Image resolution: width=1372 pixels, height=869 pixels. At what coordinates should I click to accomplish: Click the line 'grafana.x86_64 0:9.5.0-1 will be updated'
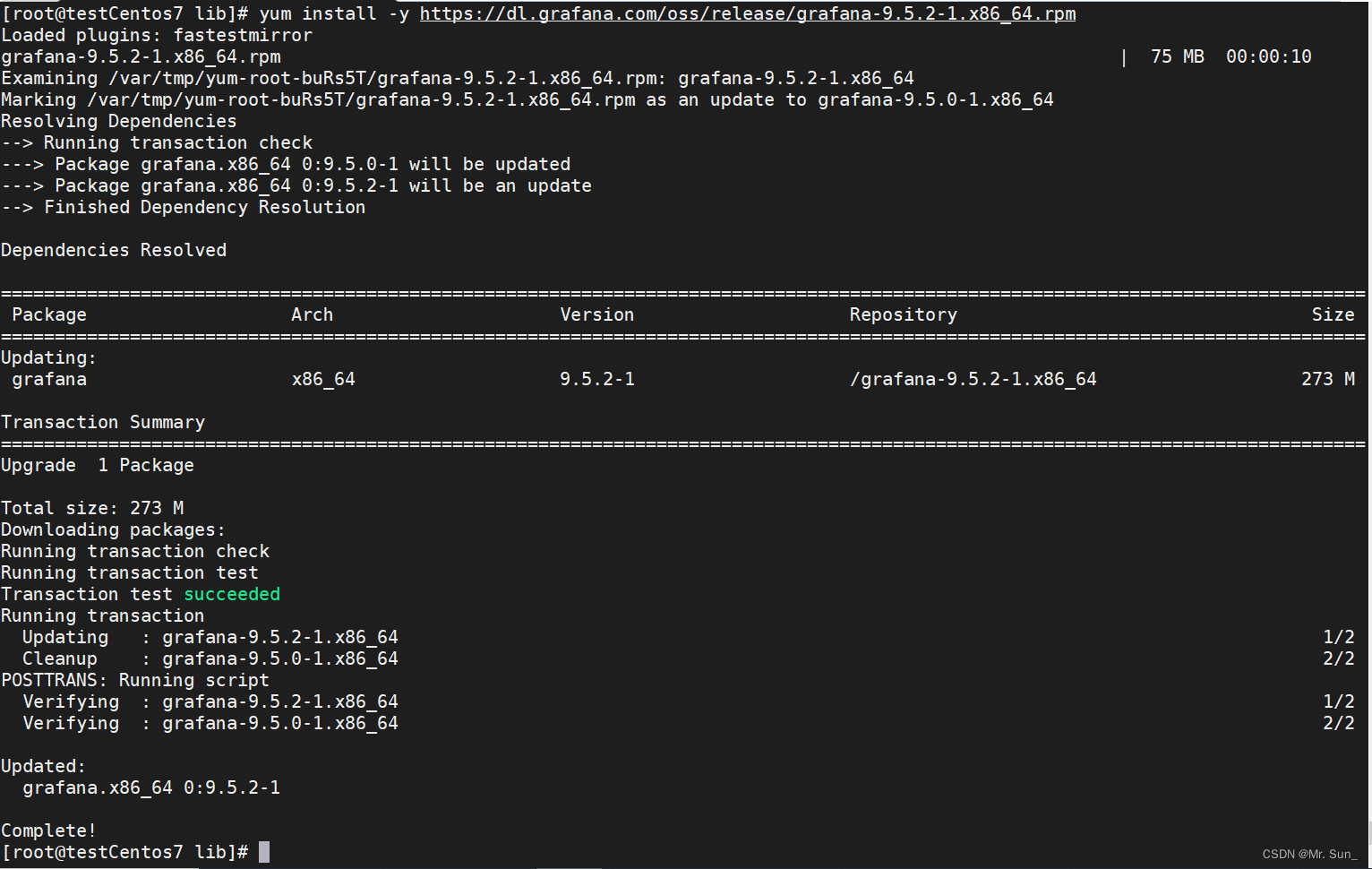(x=286, y=164)
